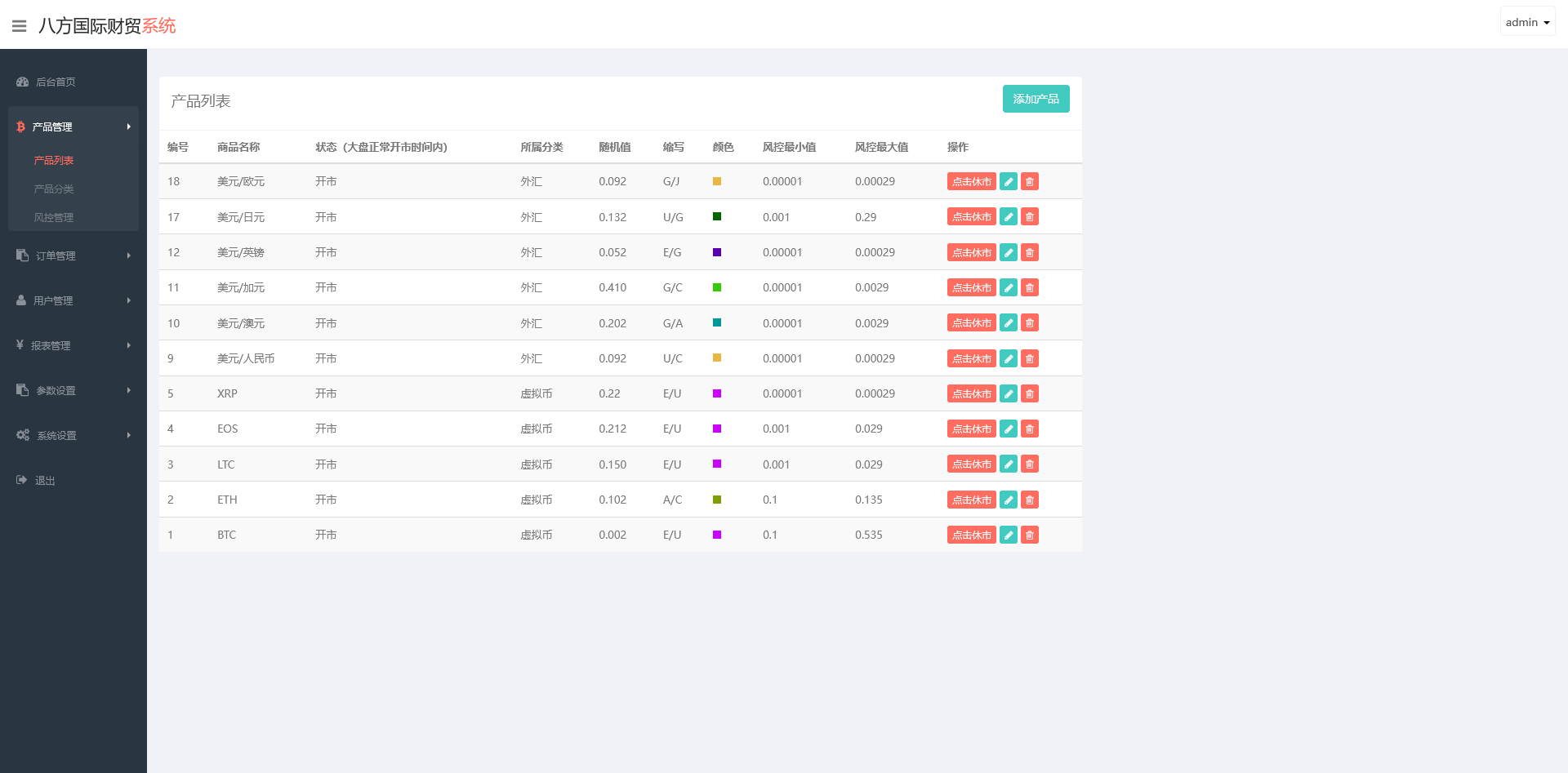Click the purple color swatch for 美元/英镑
The image size is (1568, 773).
point(717,252)
